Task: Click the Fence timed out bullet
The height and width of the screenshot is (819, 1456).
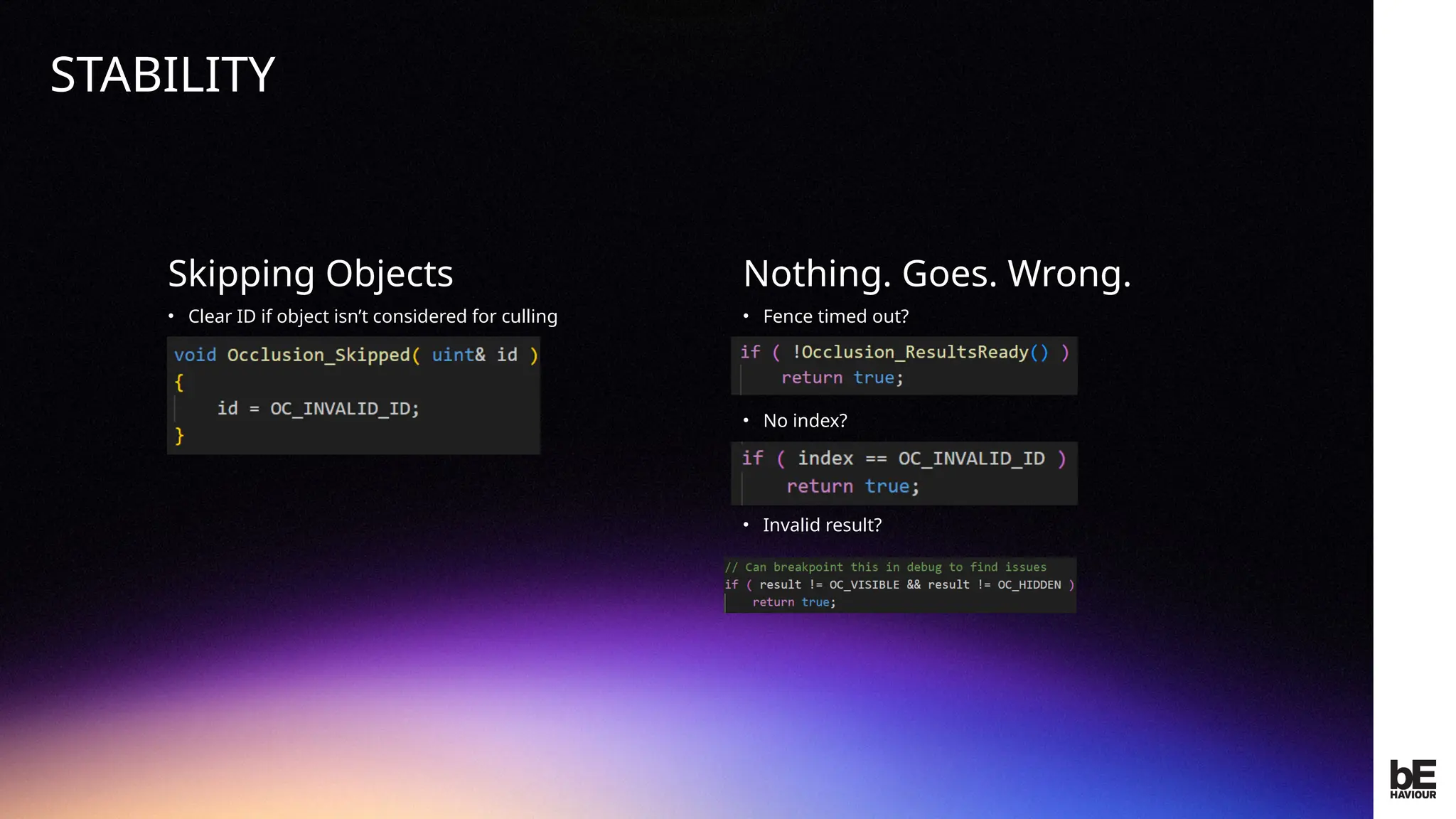Action: coord(835,316)
